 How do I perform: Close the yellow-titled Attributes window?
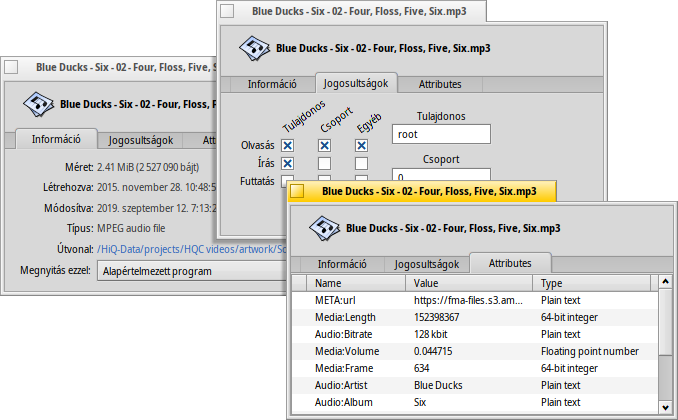coord(298,191)
